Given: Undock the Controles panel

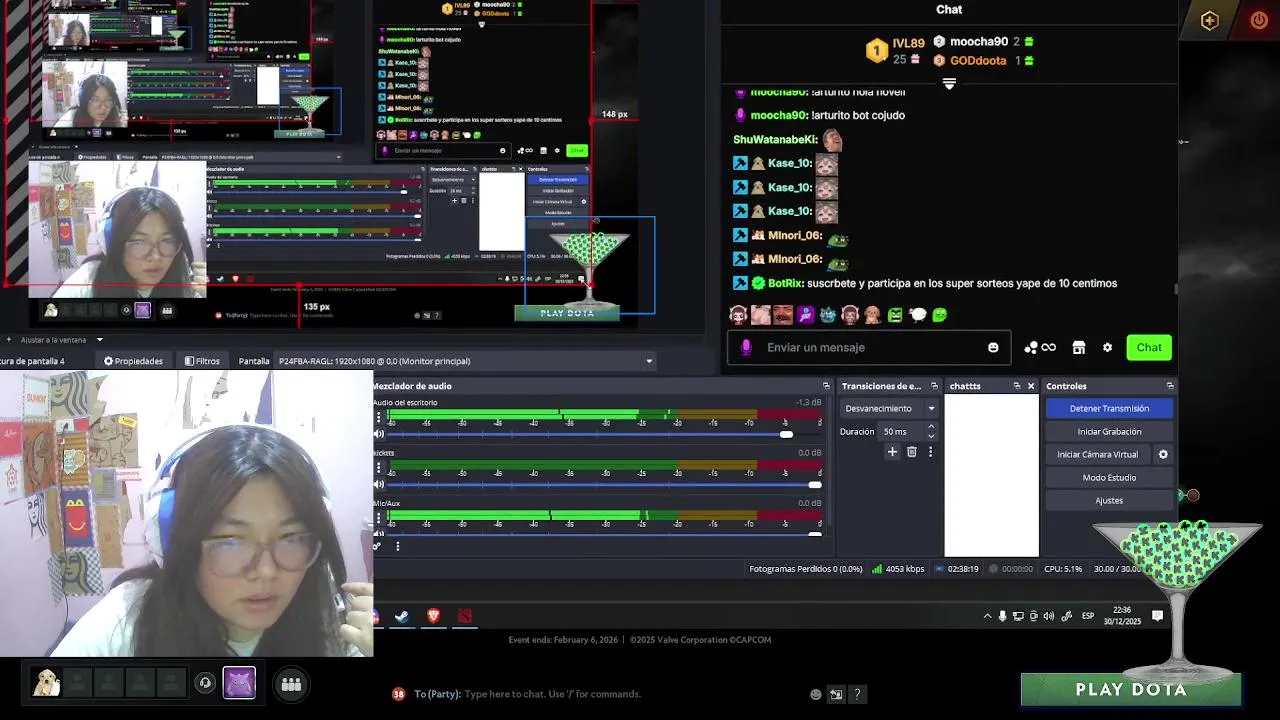Looking at the screenshot, I should click(x=1169, y=386).
